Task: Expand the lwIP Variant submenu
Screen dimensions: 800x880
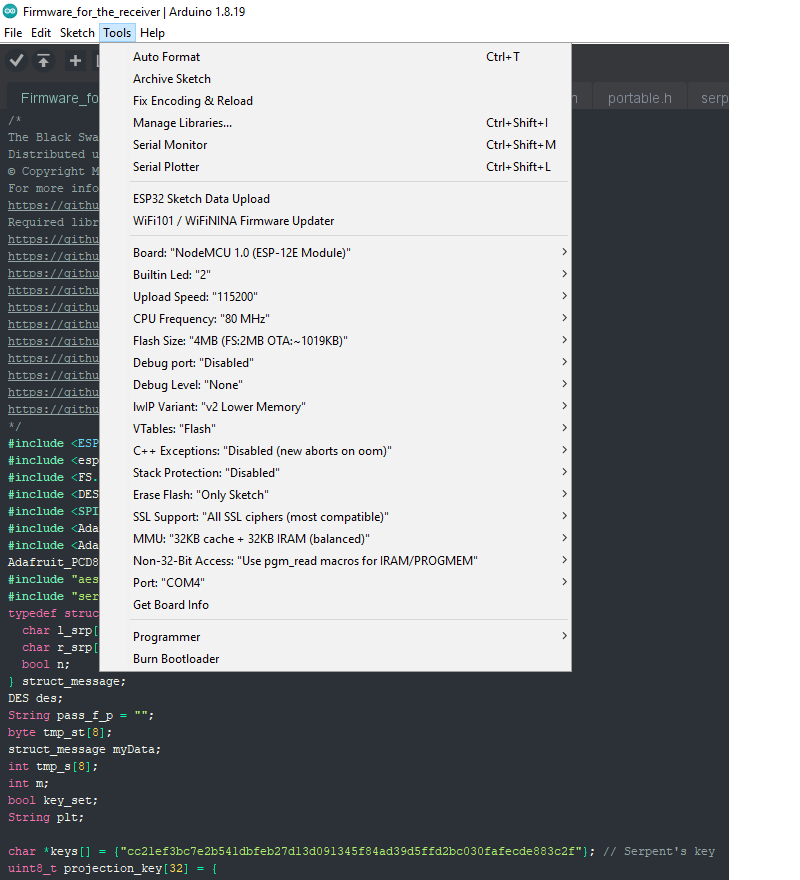Action: [335, 407]
